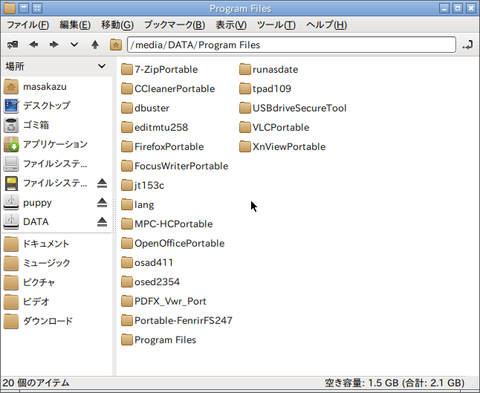Eject the DATA volume

(x=102, y=222)
